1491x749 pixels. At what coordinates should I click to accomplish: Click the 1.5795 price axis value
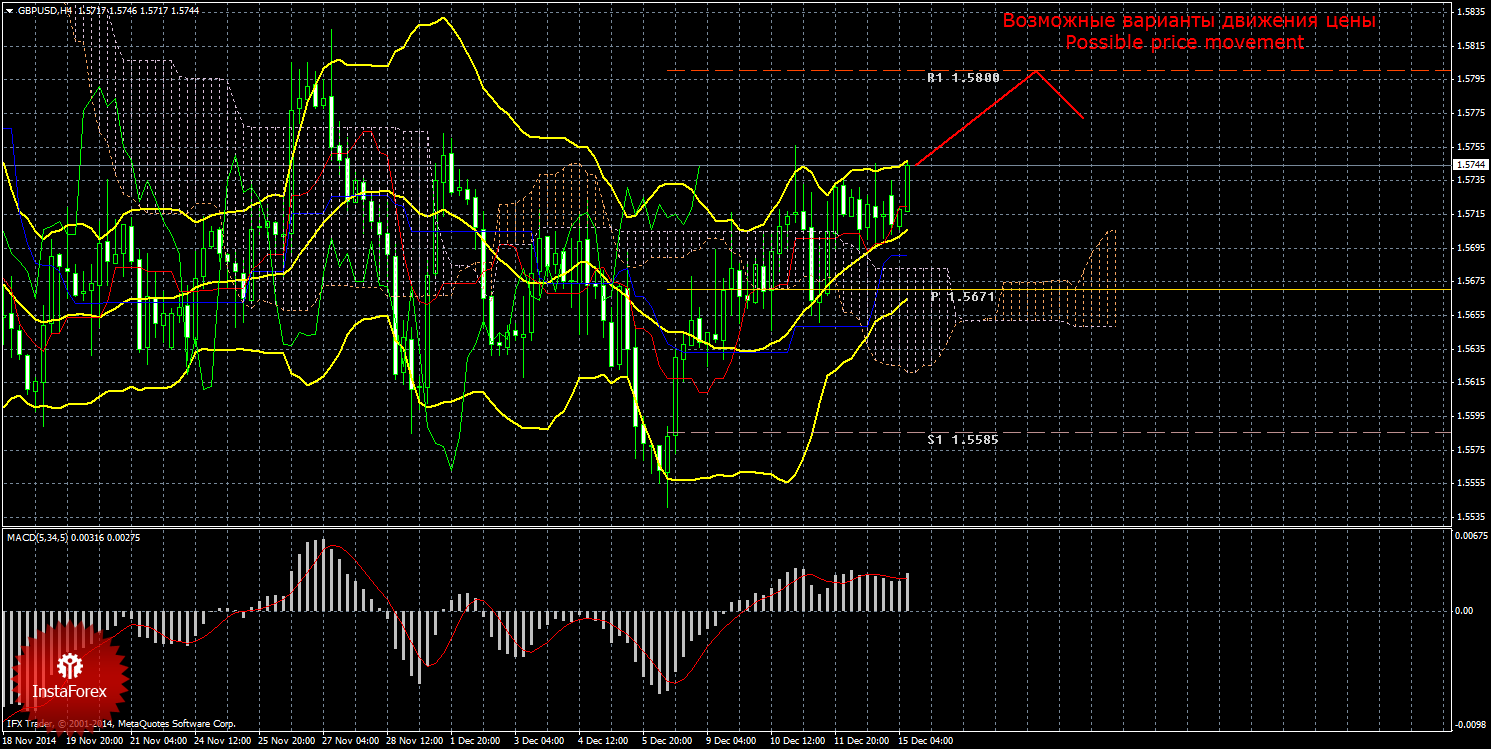pos(1471,80)
